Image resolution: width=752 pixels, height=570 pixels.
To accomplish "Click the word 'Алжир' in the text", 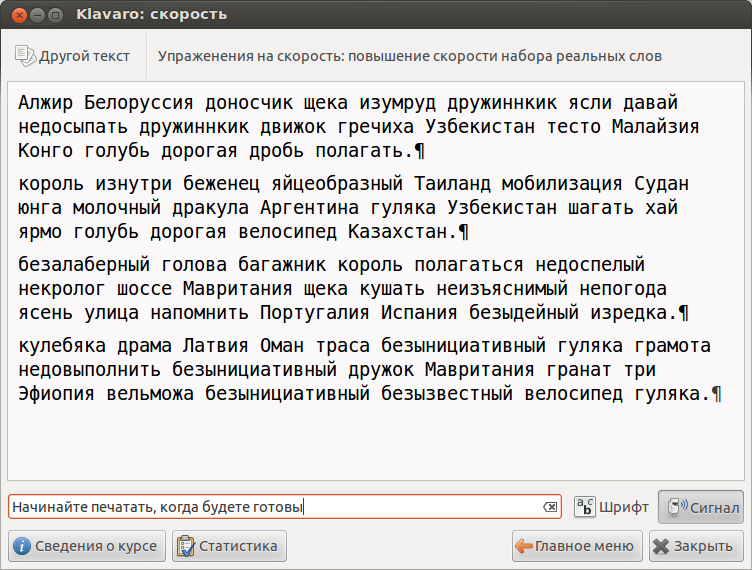I will (46, 103).
